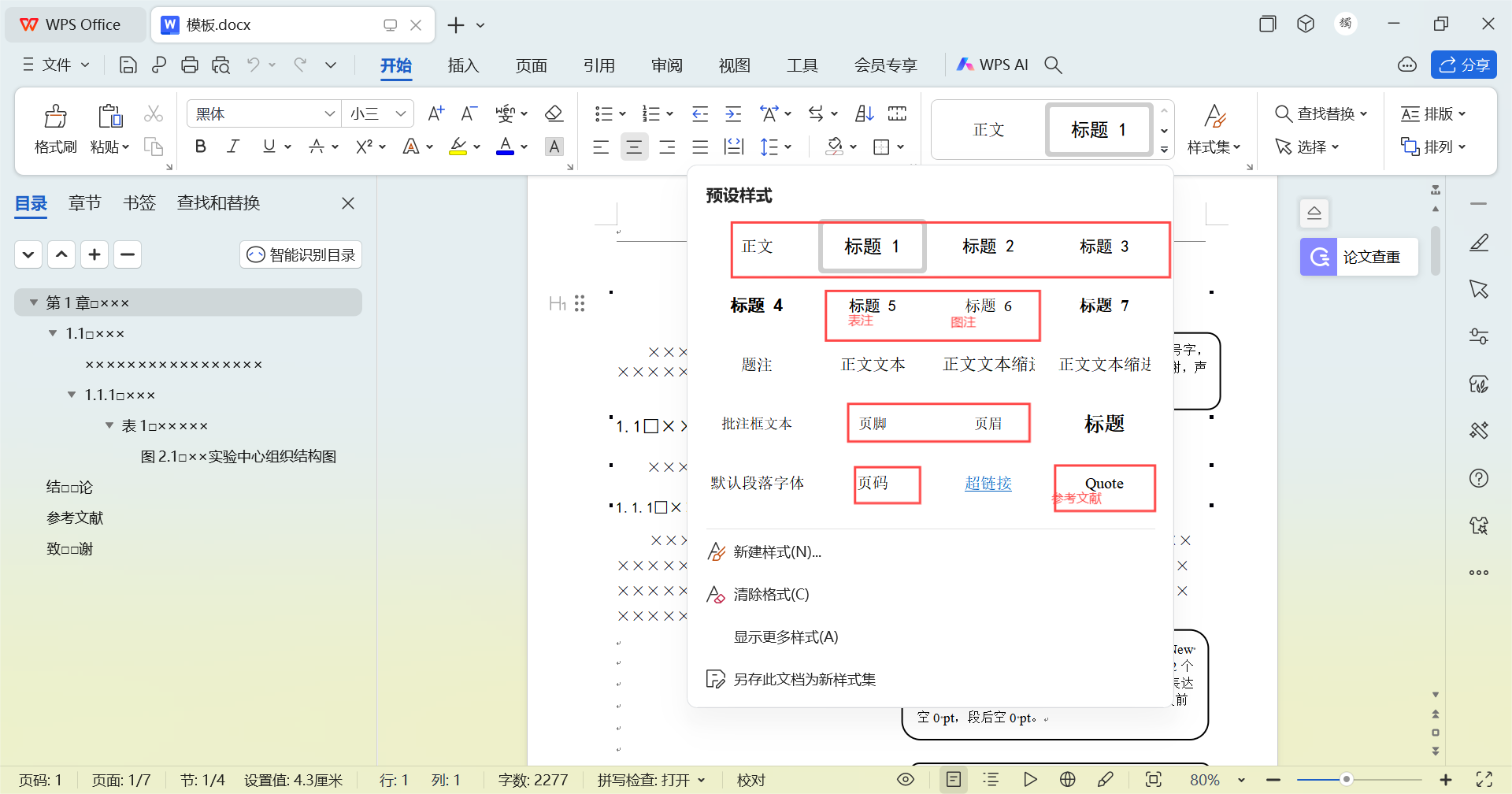Open the 查找替换 dropdown
The width and height of the screenshot is (1512, 794).
pyautogui.click(x=1321, y=114)
